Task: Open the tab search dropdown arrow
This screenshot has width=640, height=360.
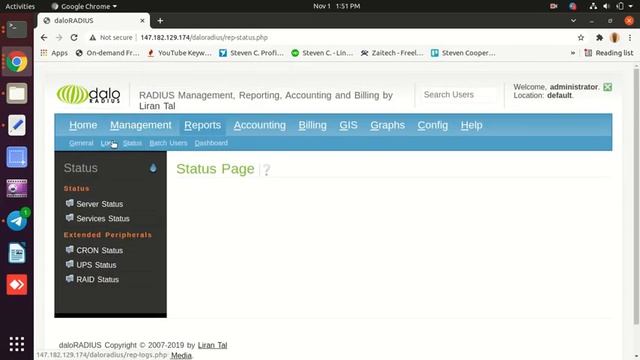Action: point(573,20)
